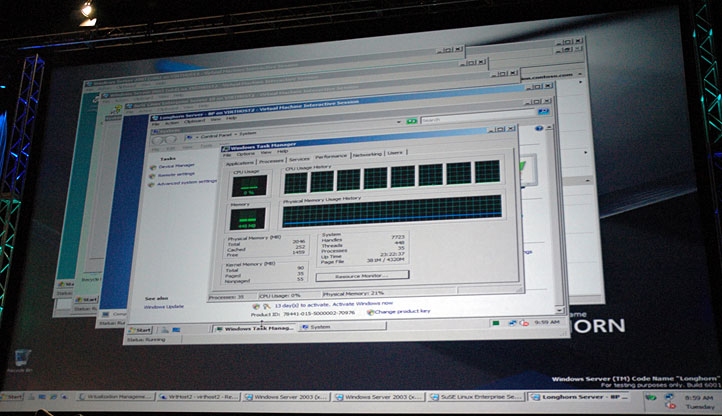Open the Users tab in Task Manager
This screenshot has width=722, height=416.
coord(395,153)
